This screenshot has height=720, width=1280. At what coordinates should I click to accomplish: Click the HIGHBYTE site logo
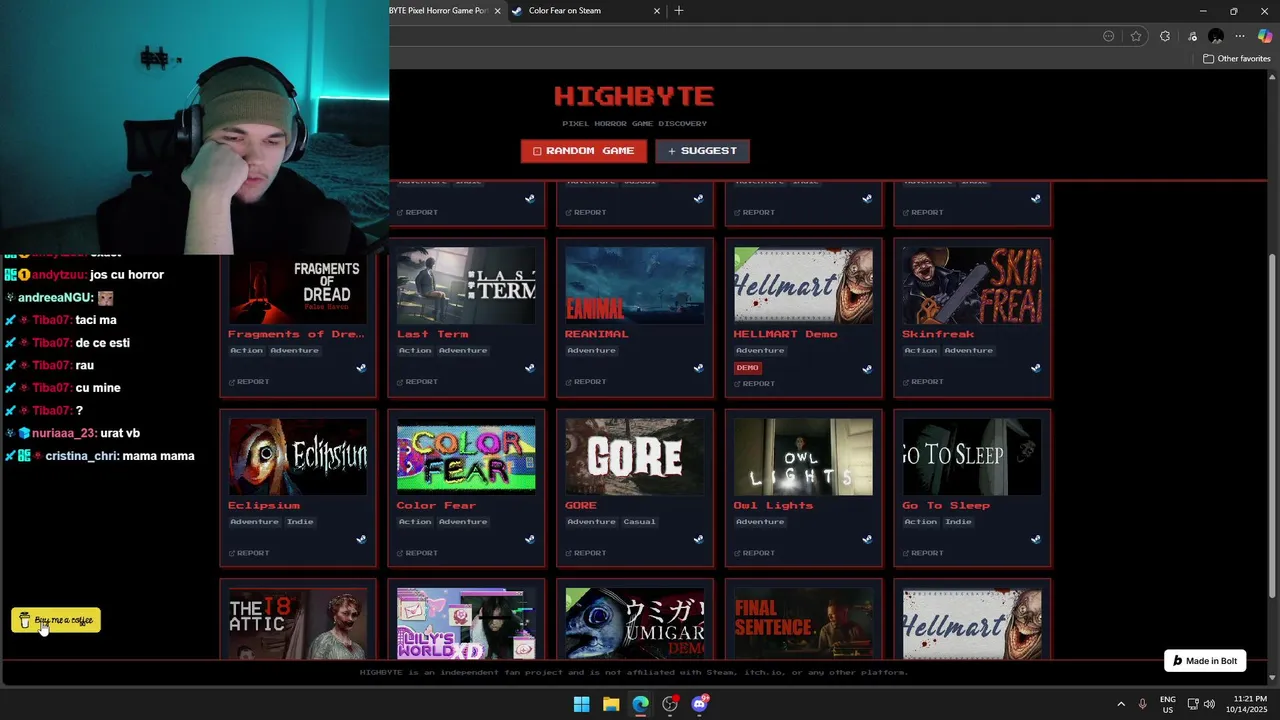(634, 97)
